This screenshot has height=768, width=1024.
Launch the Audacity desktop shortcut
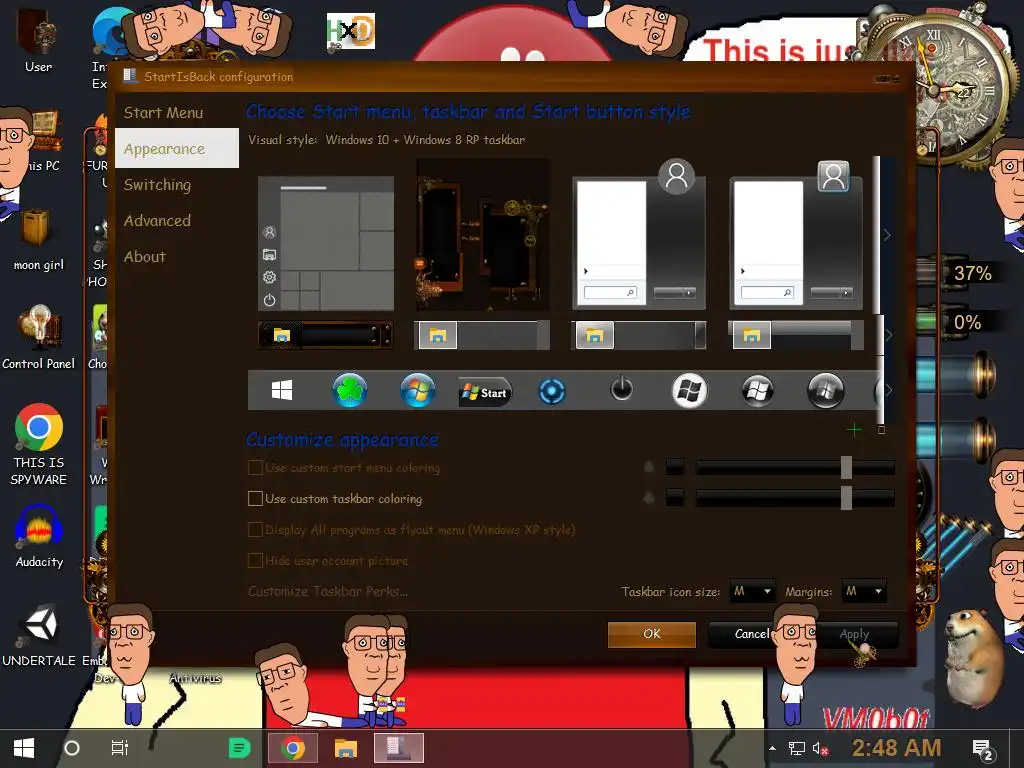pyautogui.click(x=39, y=537)
